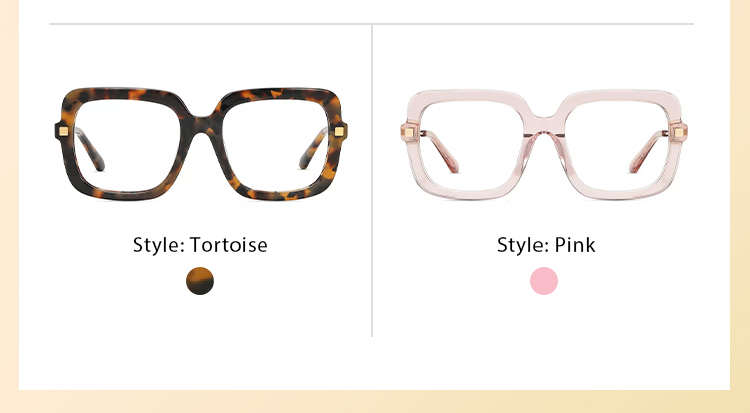This screenshot has height=413, width=750.
Task: Click the Style: Pink label
Action: click(546, 245)
